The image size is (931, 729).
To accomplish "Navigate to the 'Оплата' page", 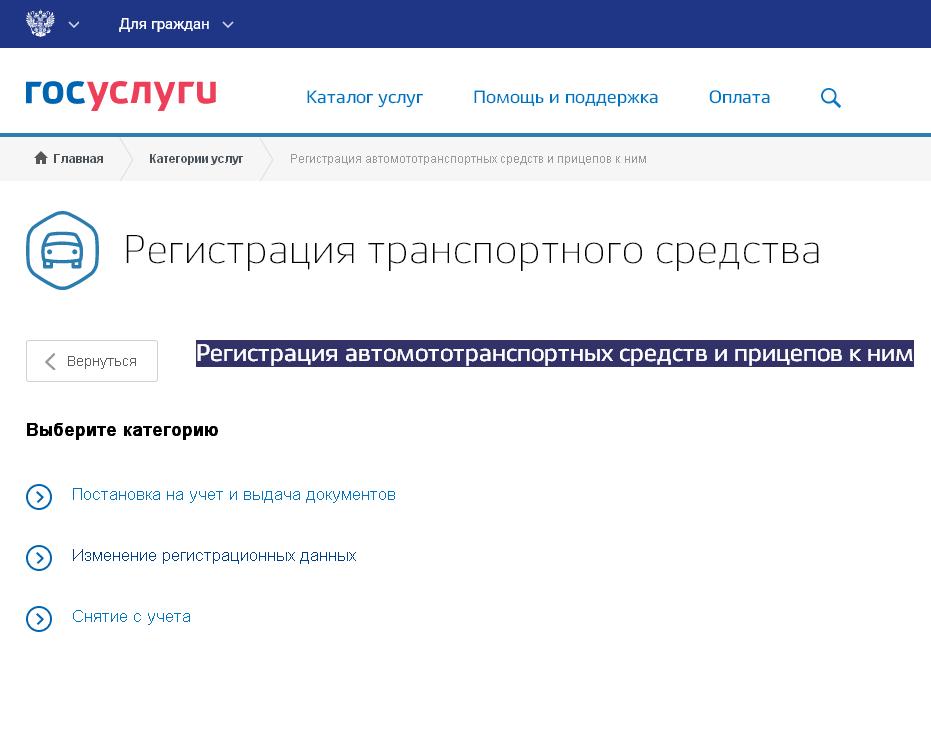I will pos(739,97).
